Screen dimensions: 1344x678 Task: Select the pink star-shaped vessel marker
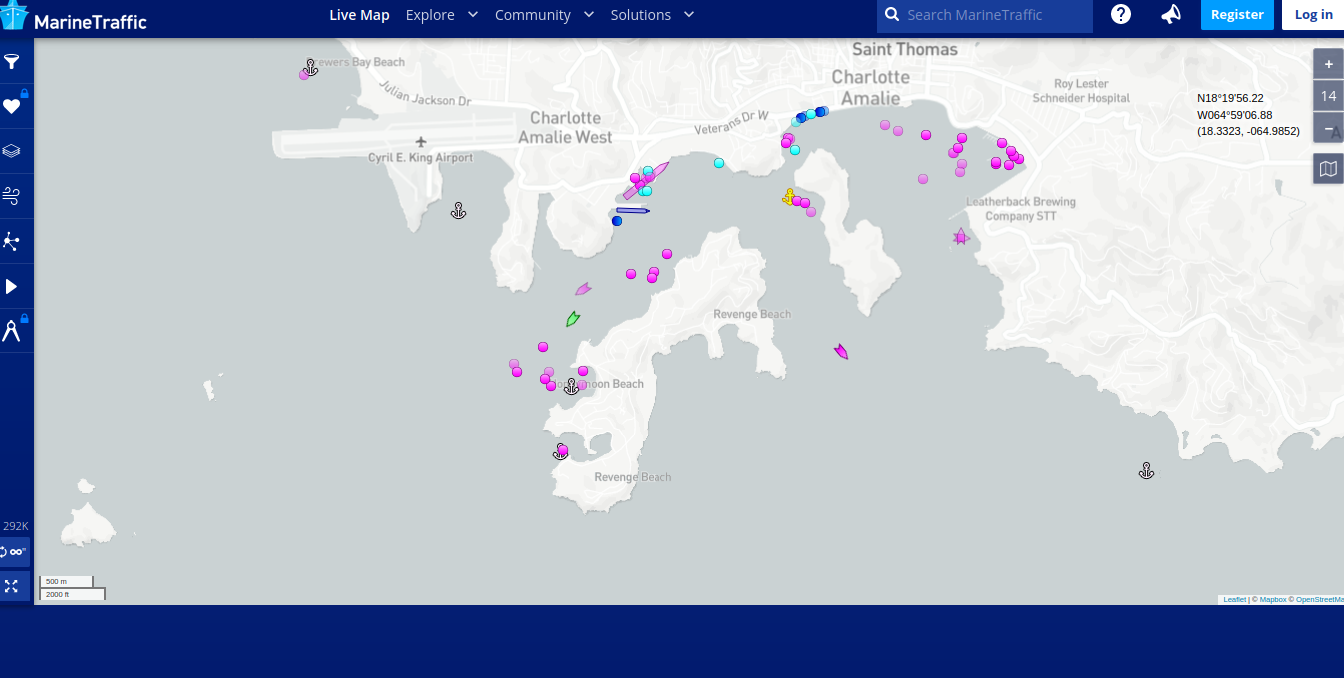coord(961,237)
